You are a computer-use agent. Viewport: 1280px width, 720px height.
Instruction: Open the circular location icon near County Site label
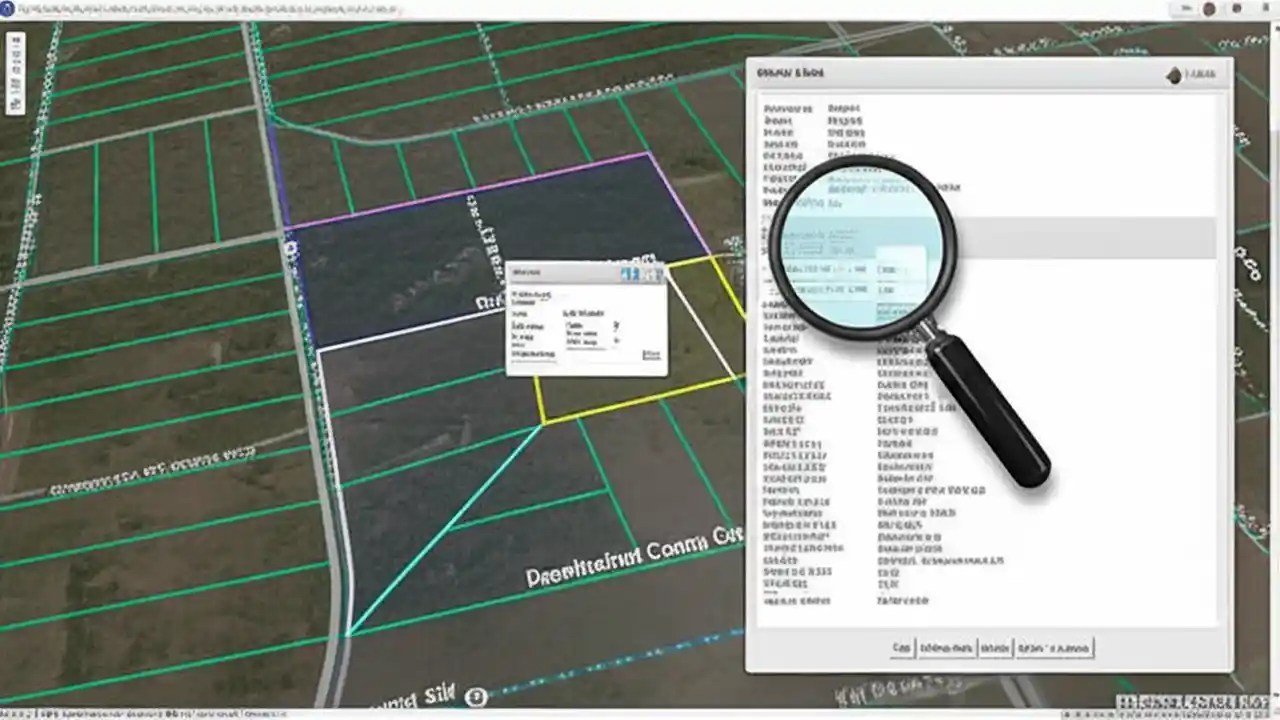click(476, 697)
